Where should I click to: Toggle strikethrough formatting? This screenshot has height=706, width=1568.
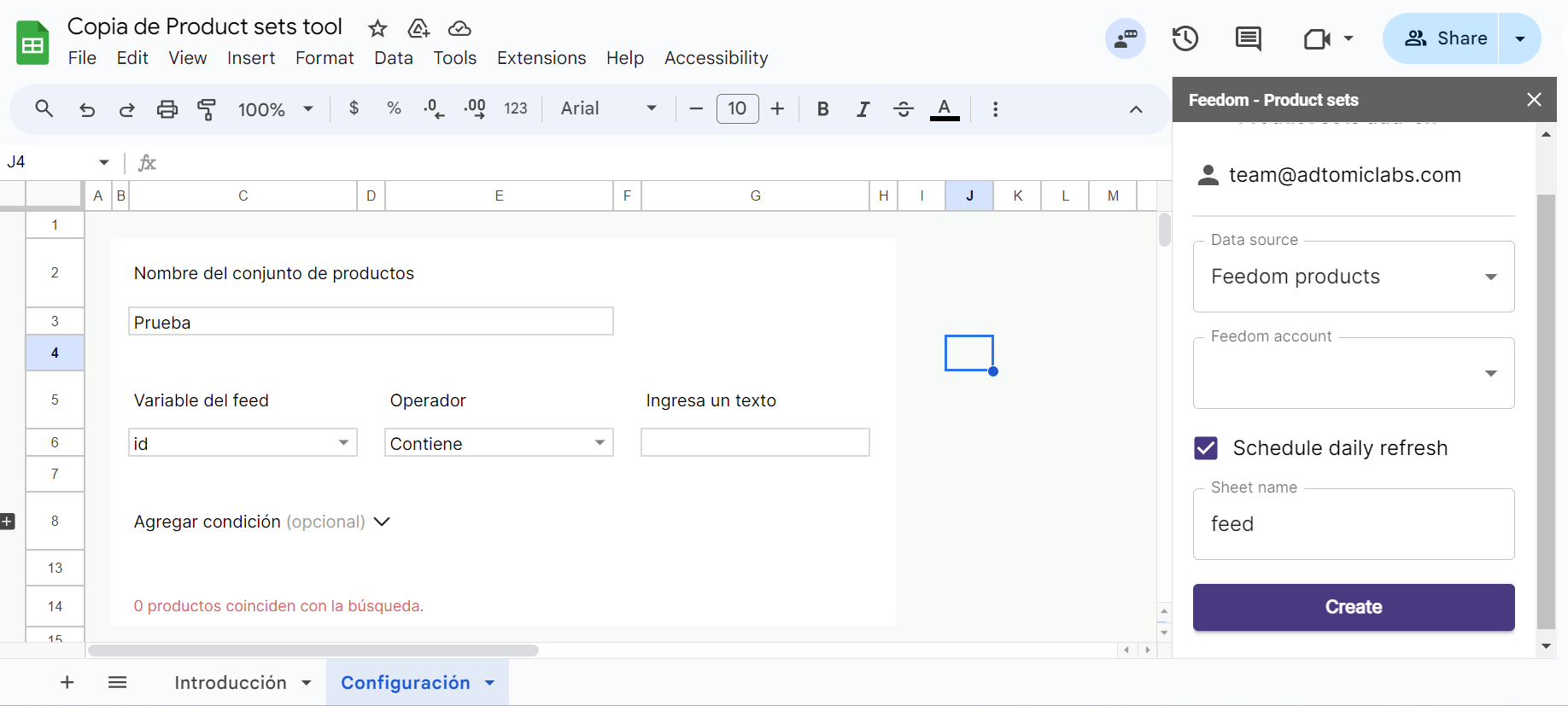[904, 108]
